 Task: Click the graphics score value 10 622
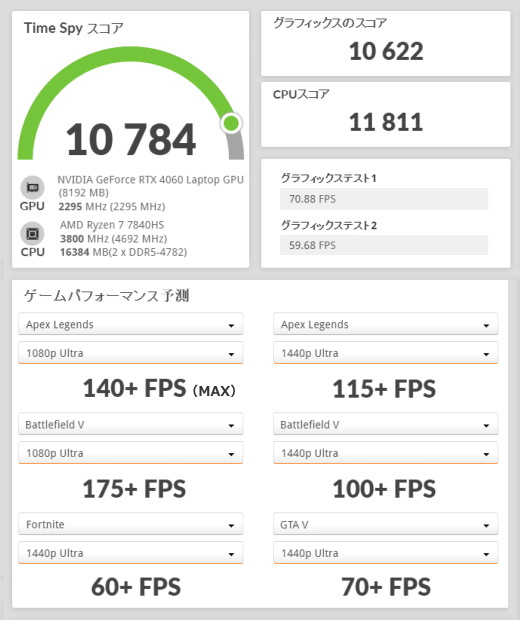[x=386, y=51]
